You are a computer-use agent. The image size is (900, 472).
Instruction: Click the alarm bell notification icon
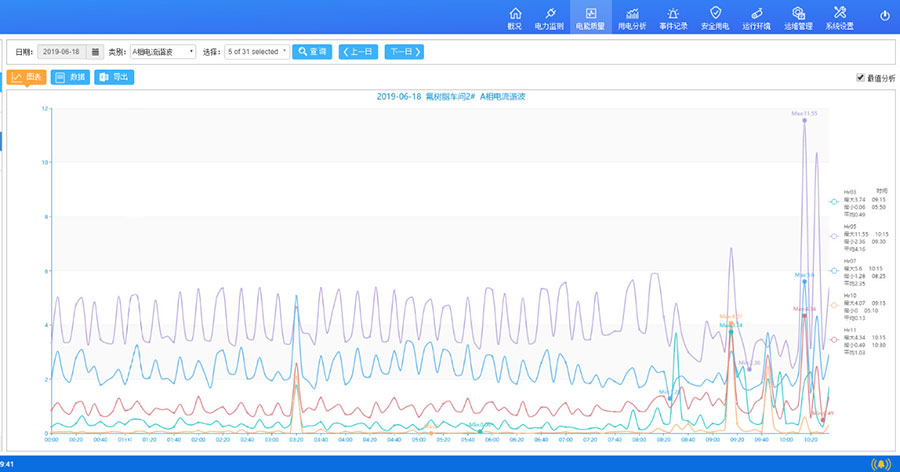pyautogui.click(x=880, y=463)
